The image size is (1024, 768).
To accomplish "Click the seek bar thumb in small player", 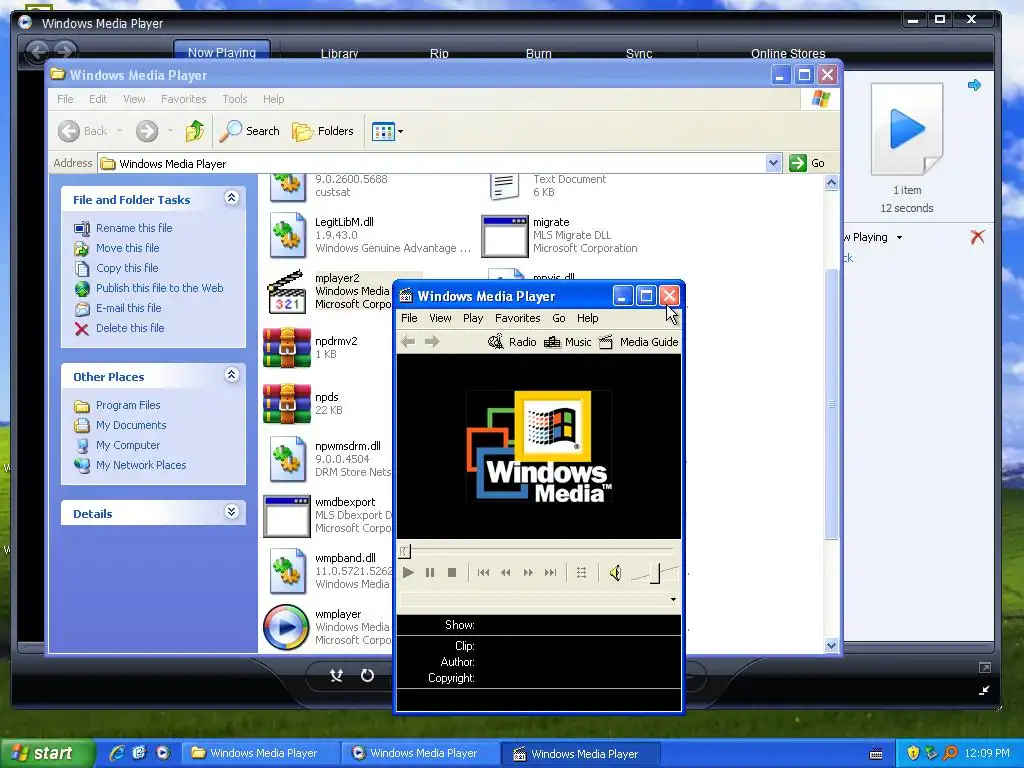I will (x=405, y=551).
